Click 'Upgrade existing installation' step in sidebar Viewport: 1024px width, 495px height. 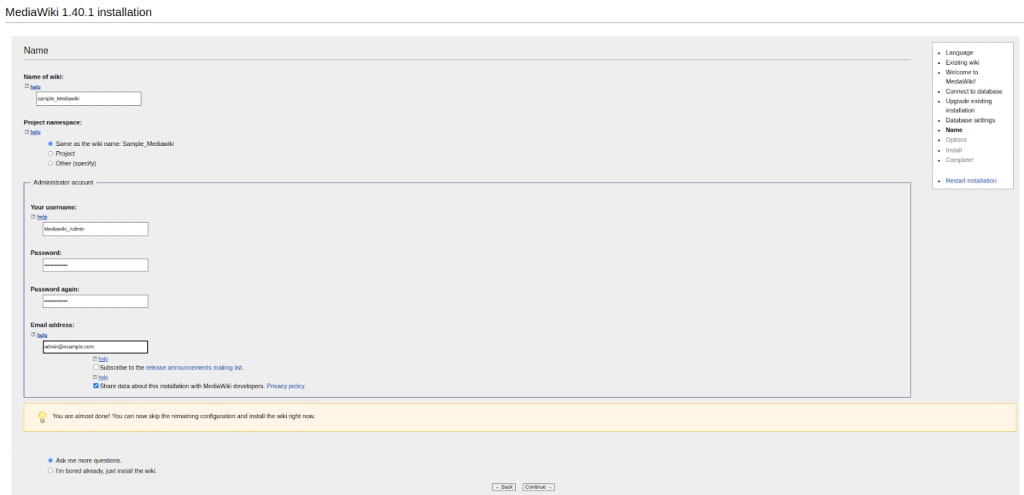(968, 106)
